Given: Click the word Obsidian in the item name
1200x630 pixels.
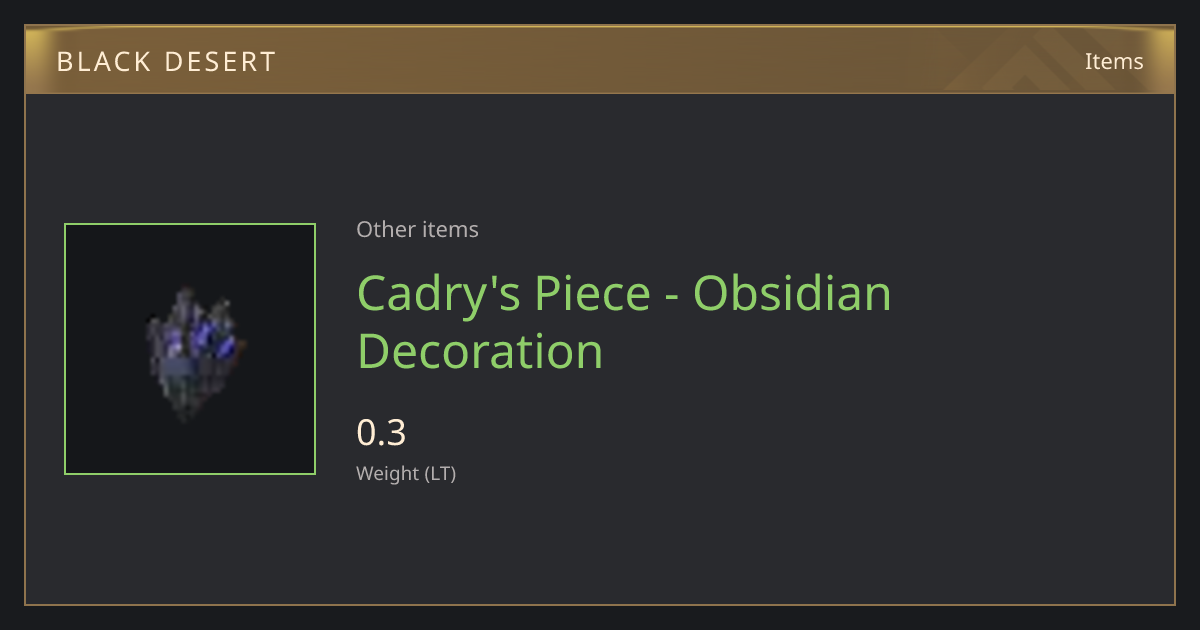Looking at the screenshot, I should pos(792,292).
